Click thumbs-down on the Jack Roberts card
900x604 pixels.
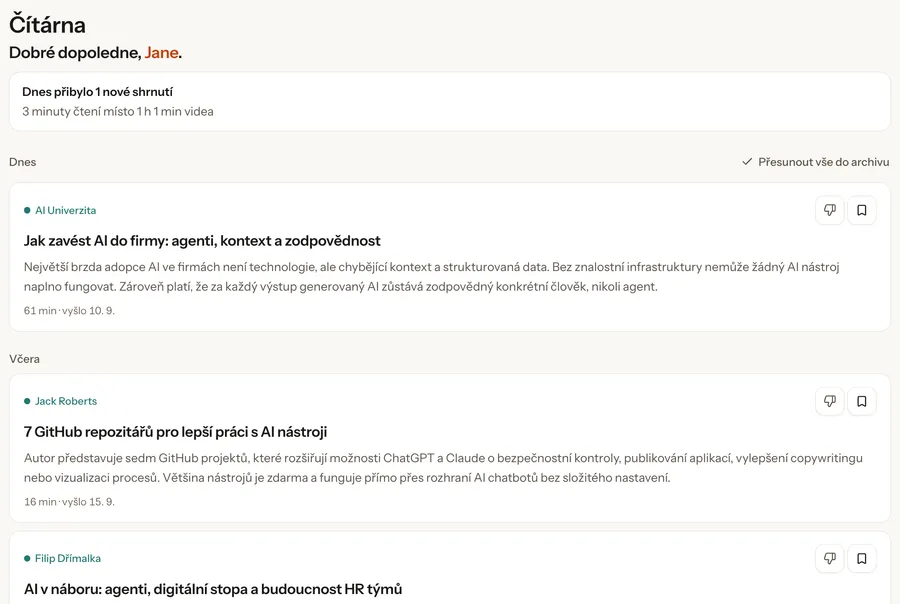coord(829,401)
